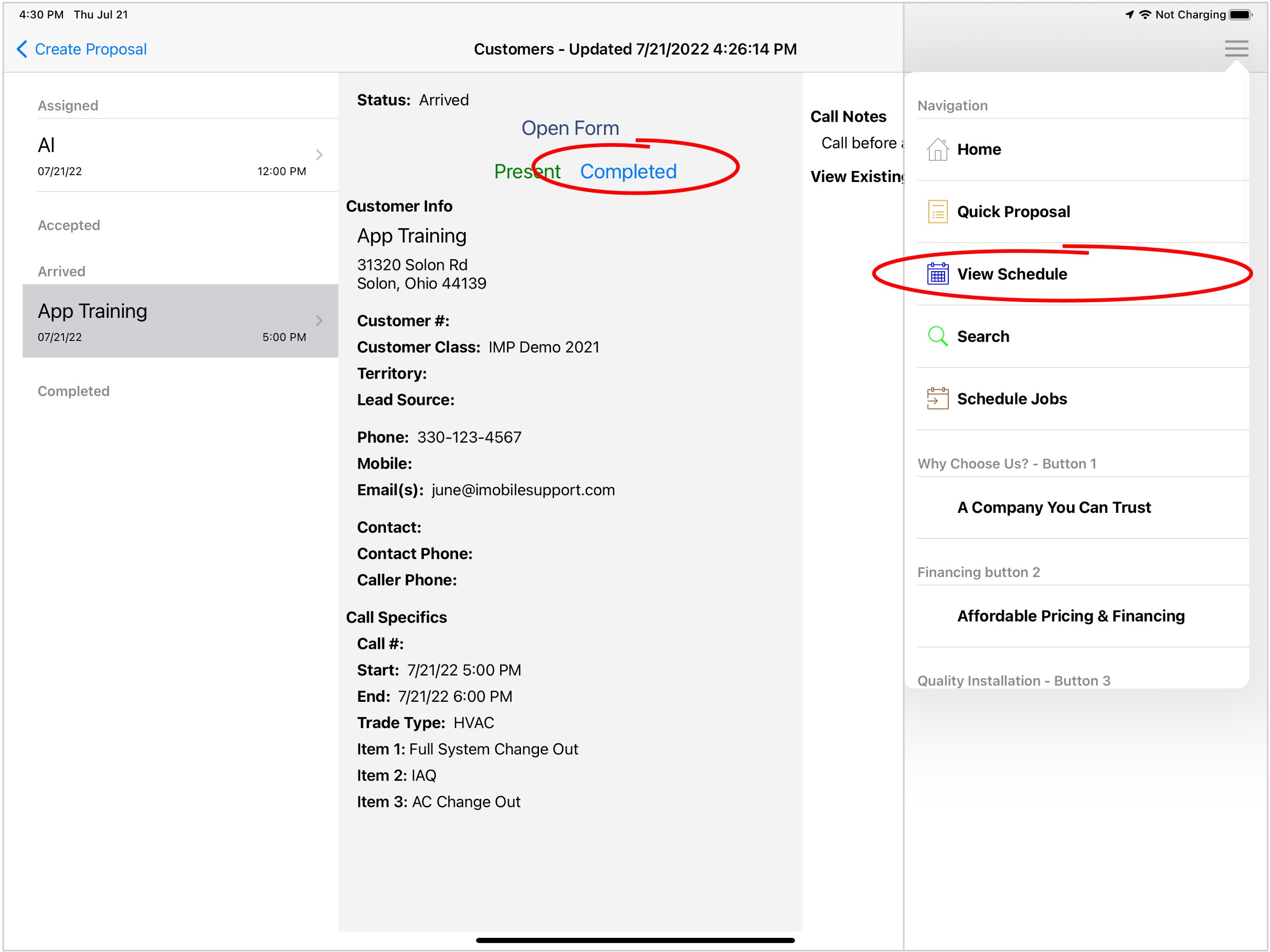The width and height of the screenshot is (1270, 952).
Task: Tap the Present button
Action: point(527,172)
